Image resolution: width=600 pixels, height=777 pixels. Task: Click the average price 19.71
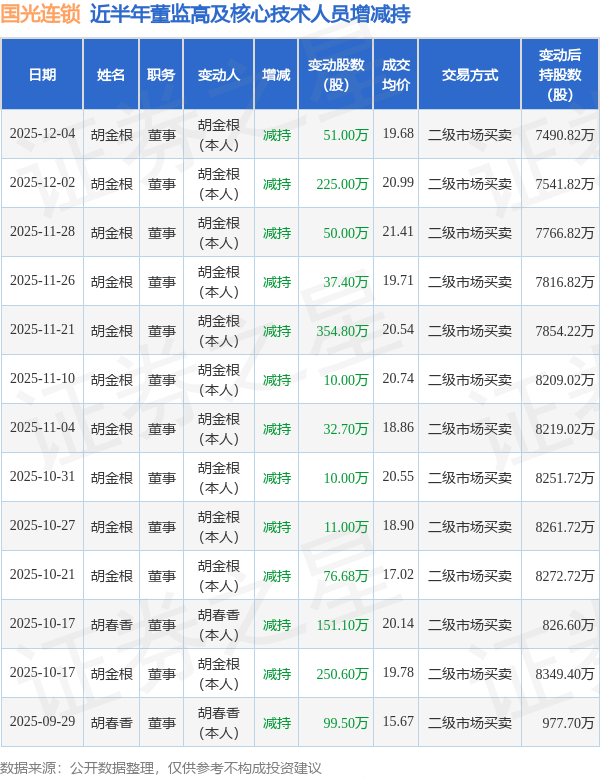point(398,280)
